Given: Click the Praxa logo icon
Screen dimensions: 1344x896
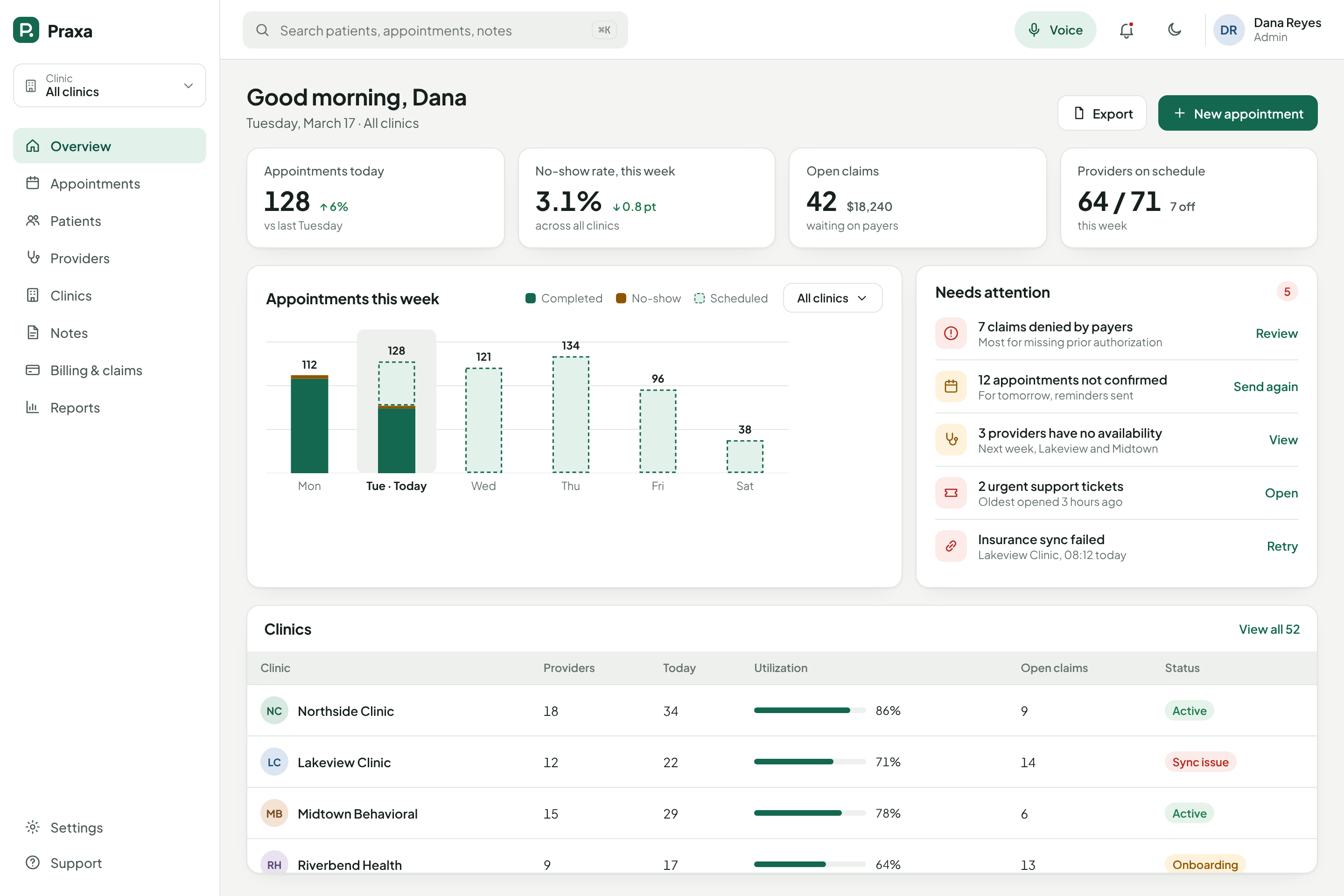Looking at the screenshot, I should click(x=26, y=30).
